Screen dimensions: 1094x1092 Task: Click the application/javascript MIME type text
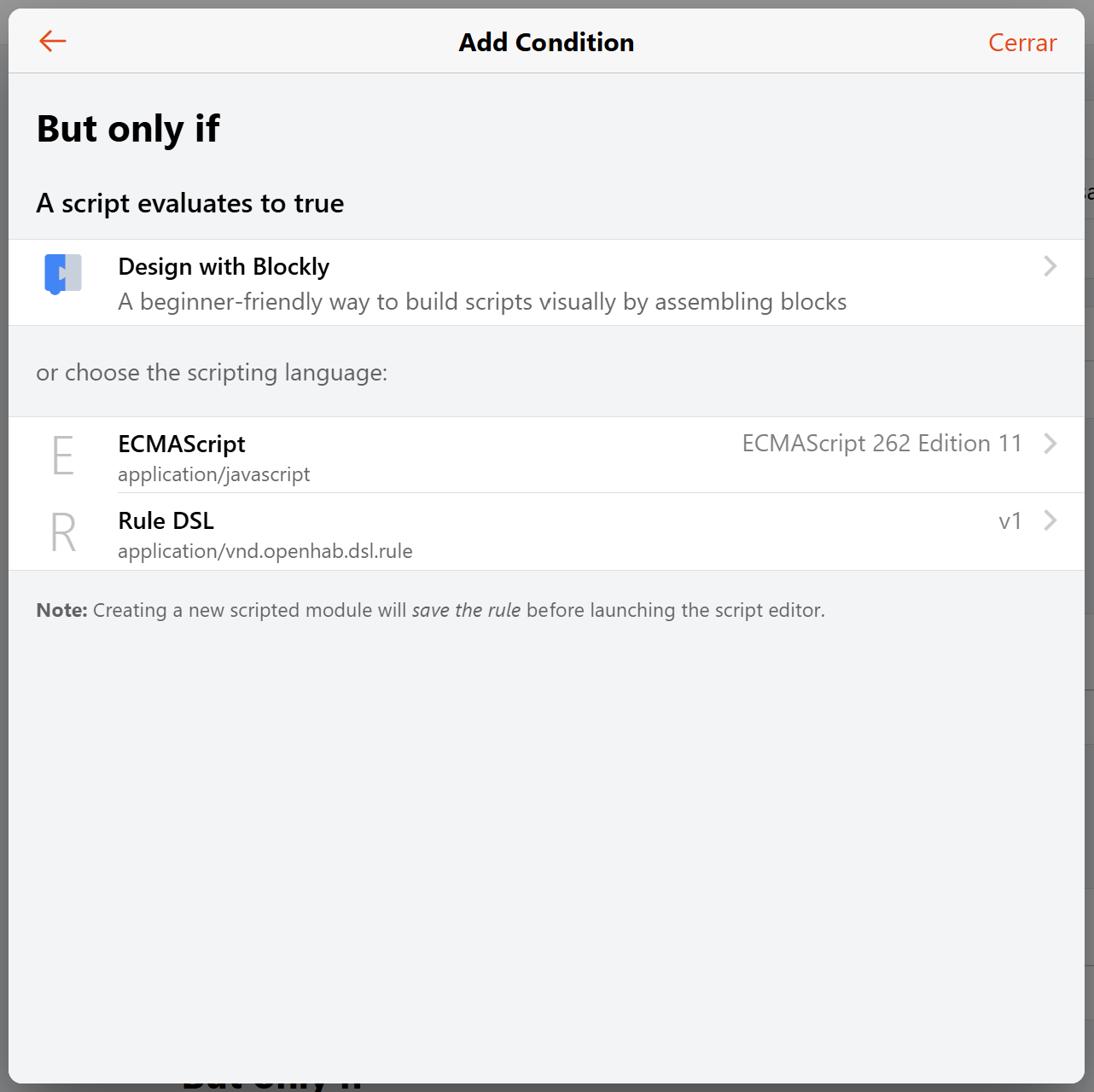(214, 475)
